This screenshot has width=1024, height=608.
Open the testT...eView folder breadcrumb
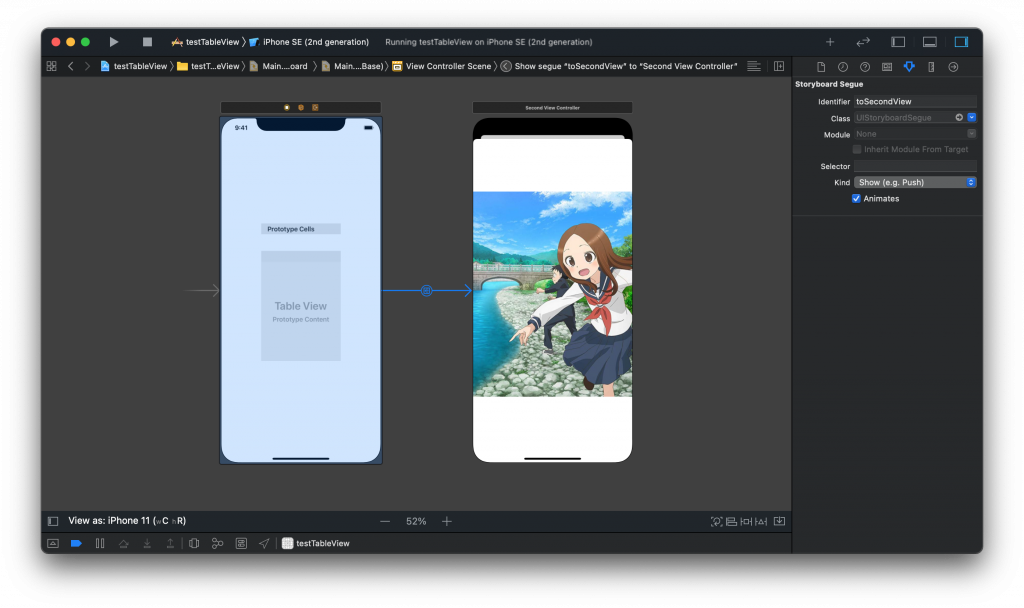click(x=208, y=66)
